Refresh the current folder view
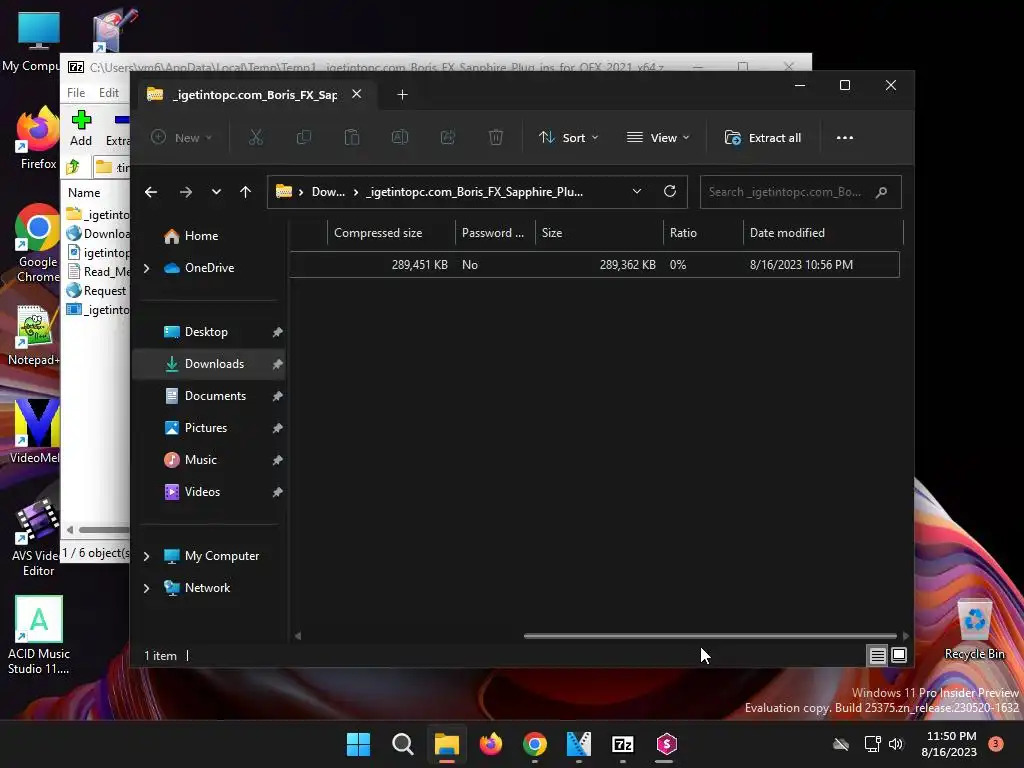The image size is (1024, 768). click(669, 191)
